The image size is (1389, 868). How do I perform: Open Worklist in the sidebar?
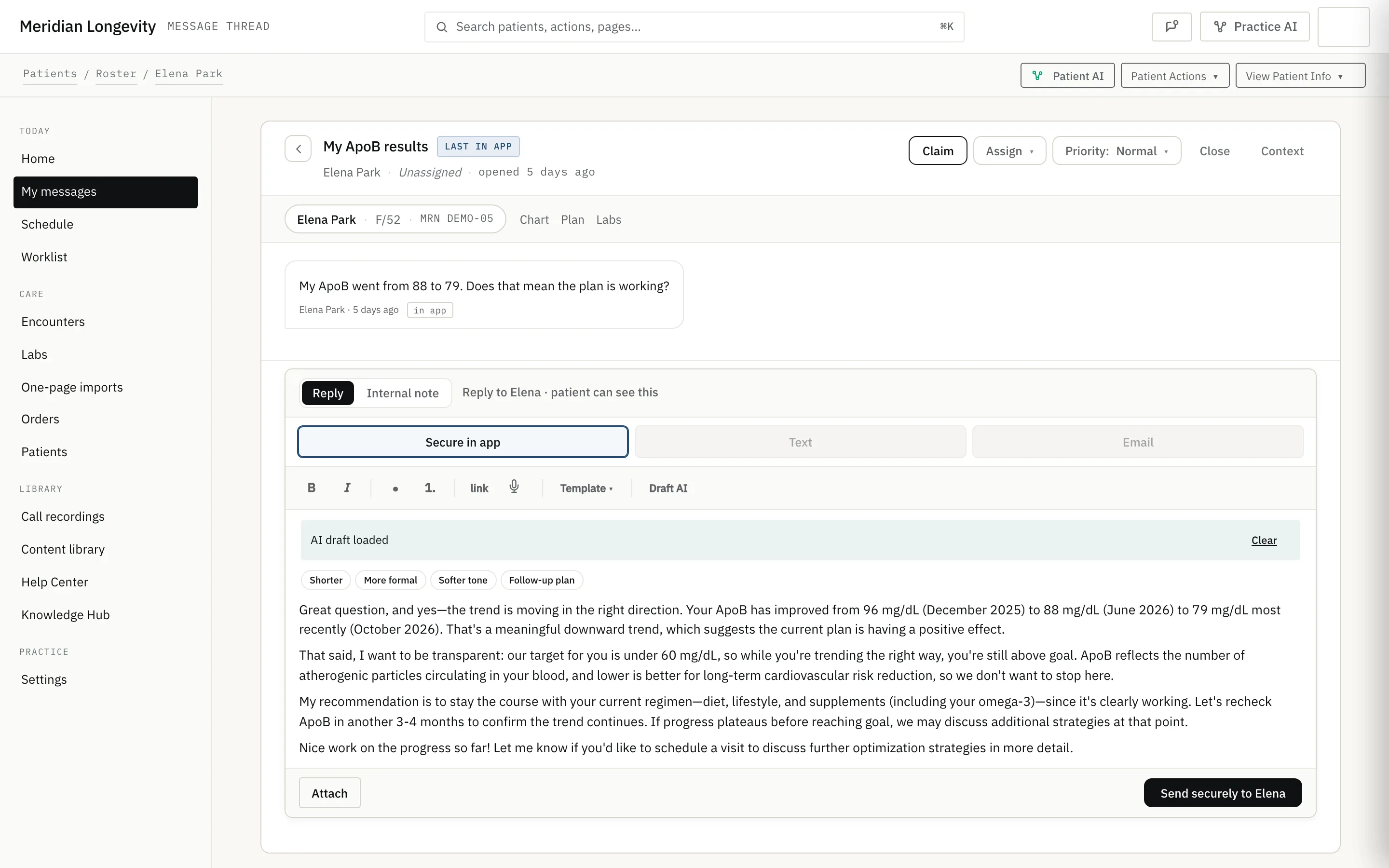pos(106,257)
